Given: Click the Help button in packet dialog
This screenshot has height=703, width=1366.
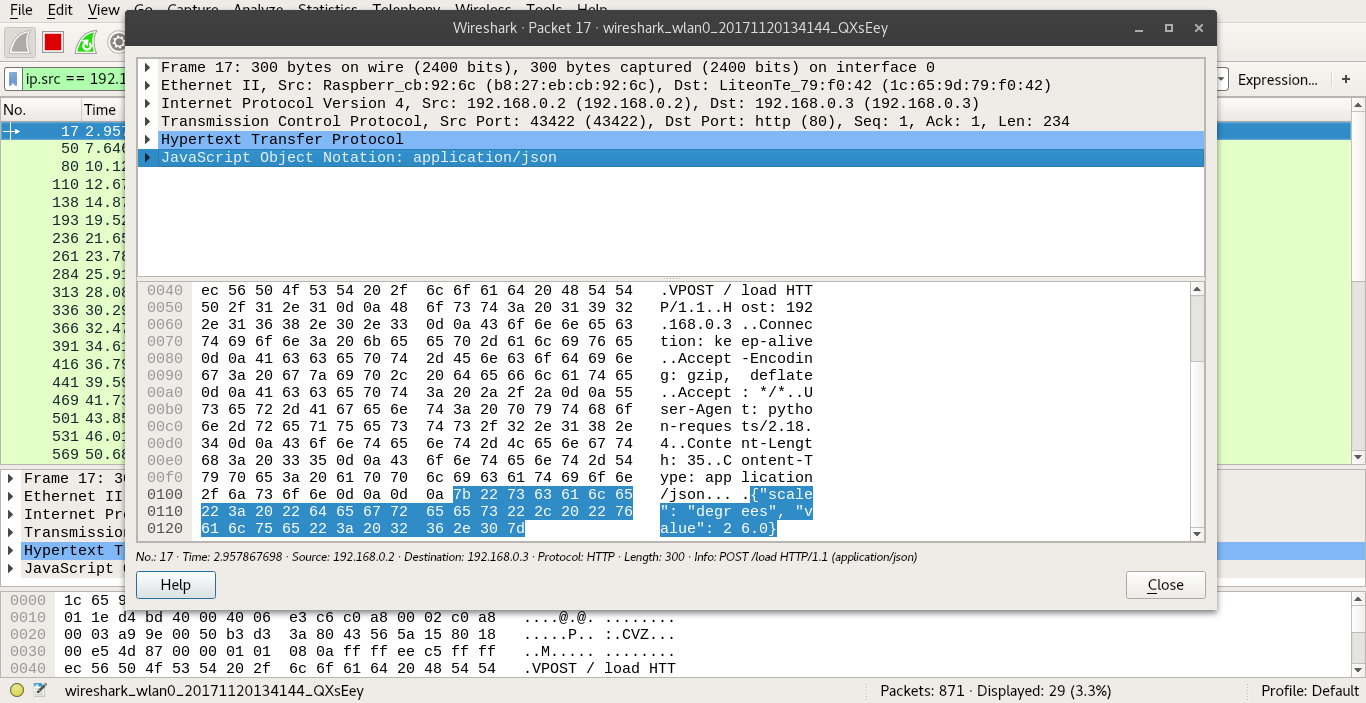Looking at the screenshot, I should pos(176,585).
